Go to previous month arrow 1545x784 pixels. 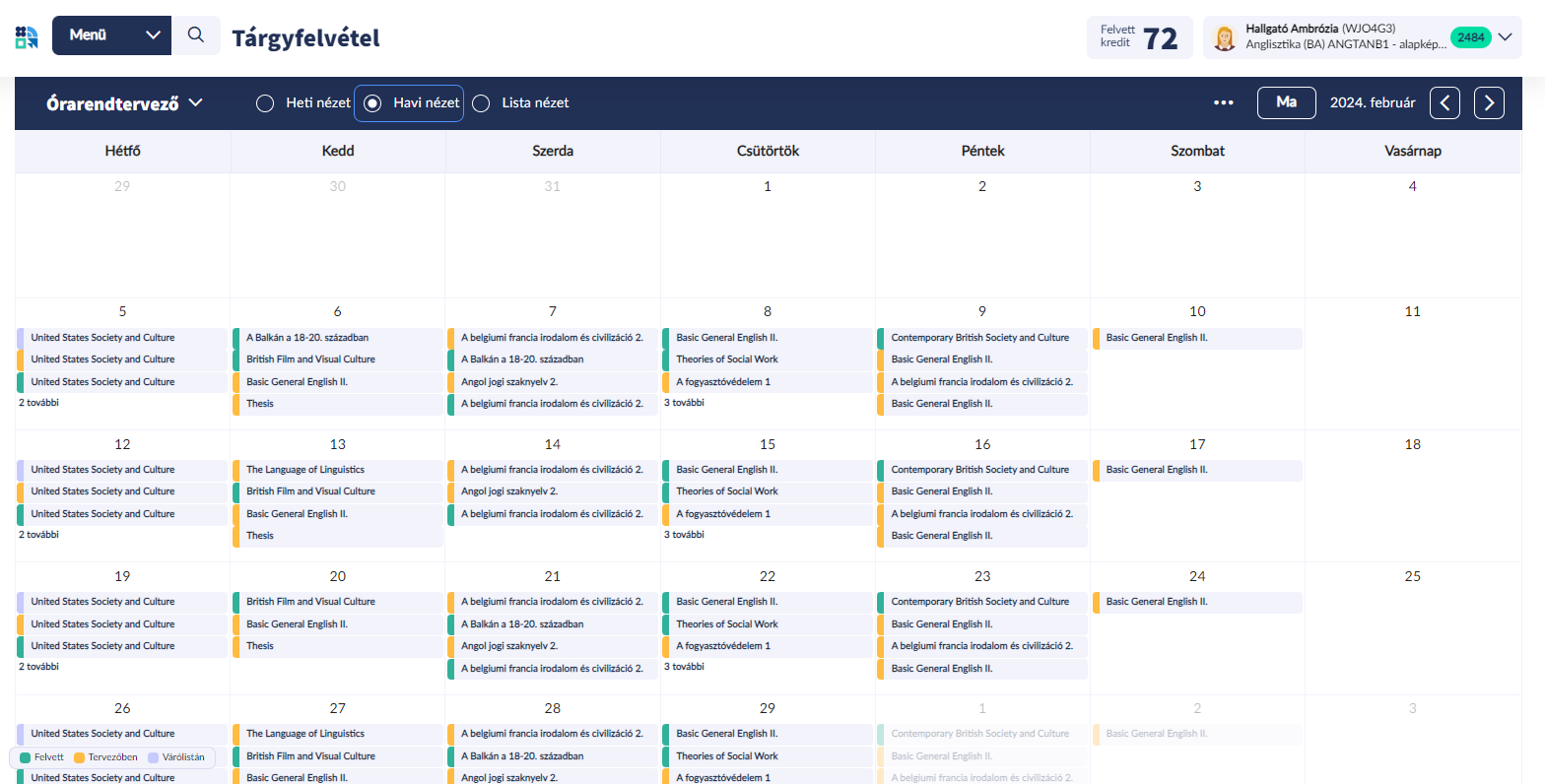tap(1444, 102)
